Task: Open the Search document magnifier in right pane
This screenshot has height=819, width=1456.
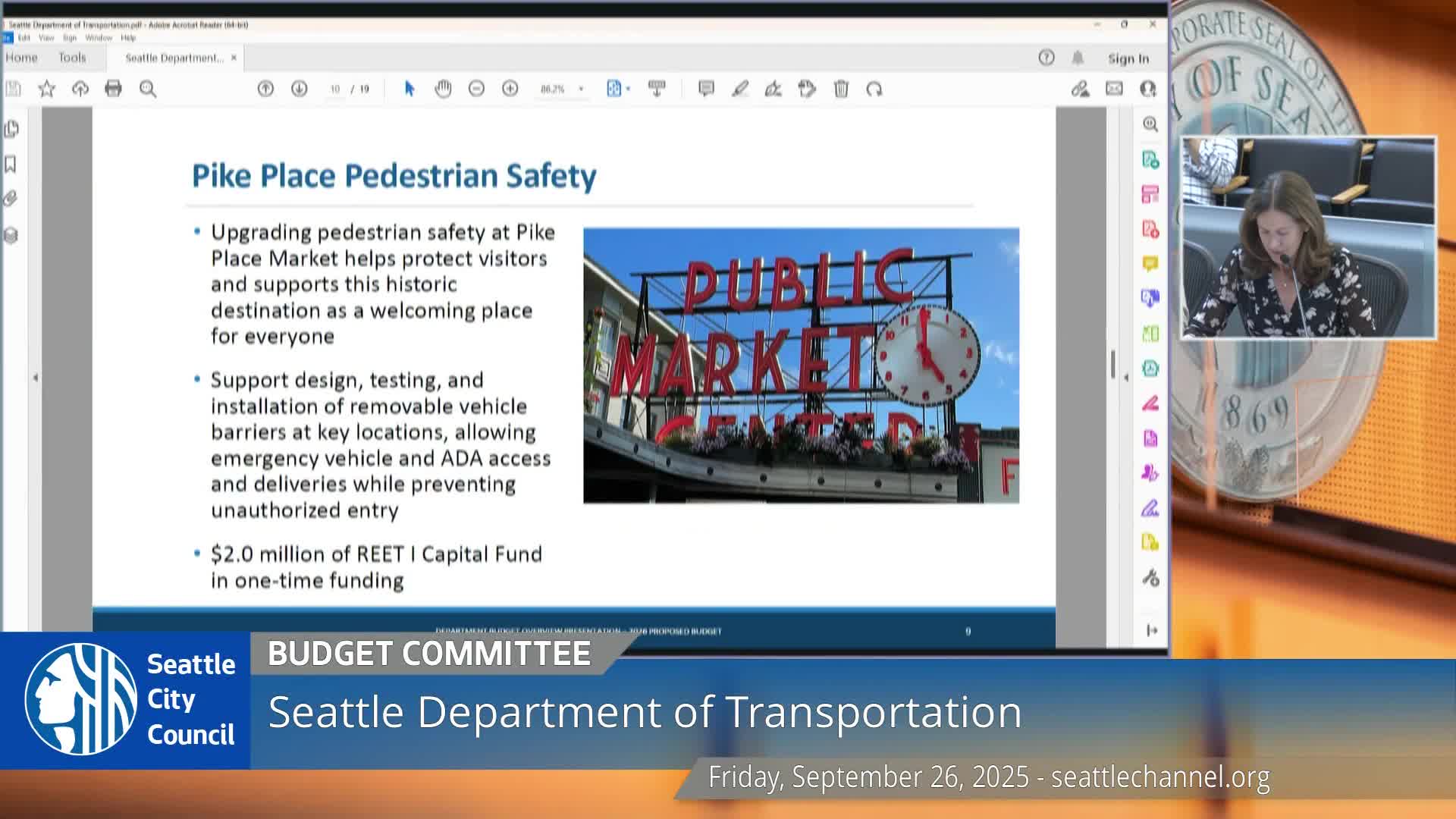Action: tap(1150, 124)
